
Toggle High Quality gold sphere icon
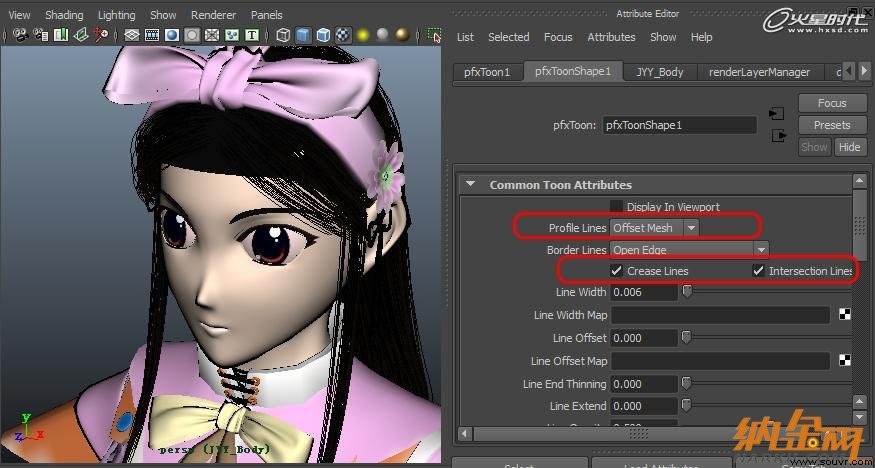pyautogui.click(x=402, y=36)
